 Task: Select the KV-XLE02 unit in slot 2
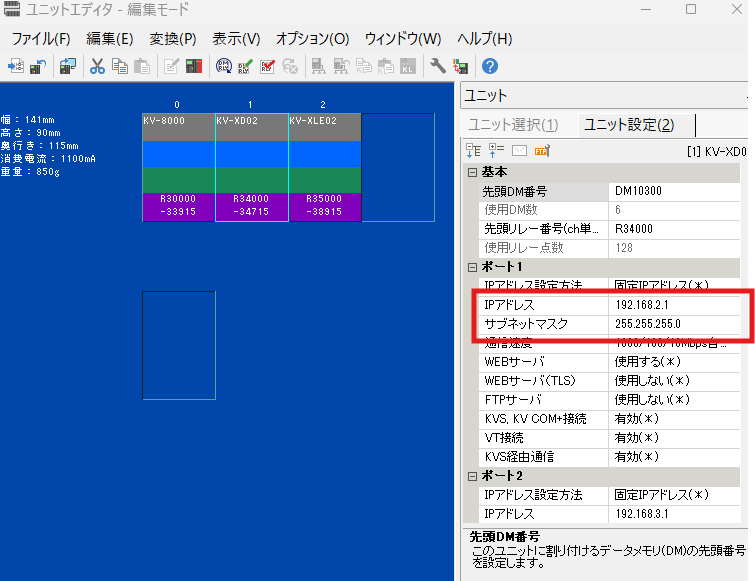[x=325, y=168]
